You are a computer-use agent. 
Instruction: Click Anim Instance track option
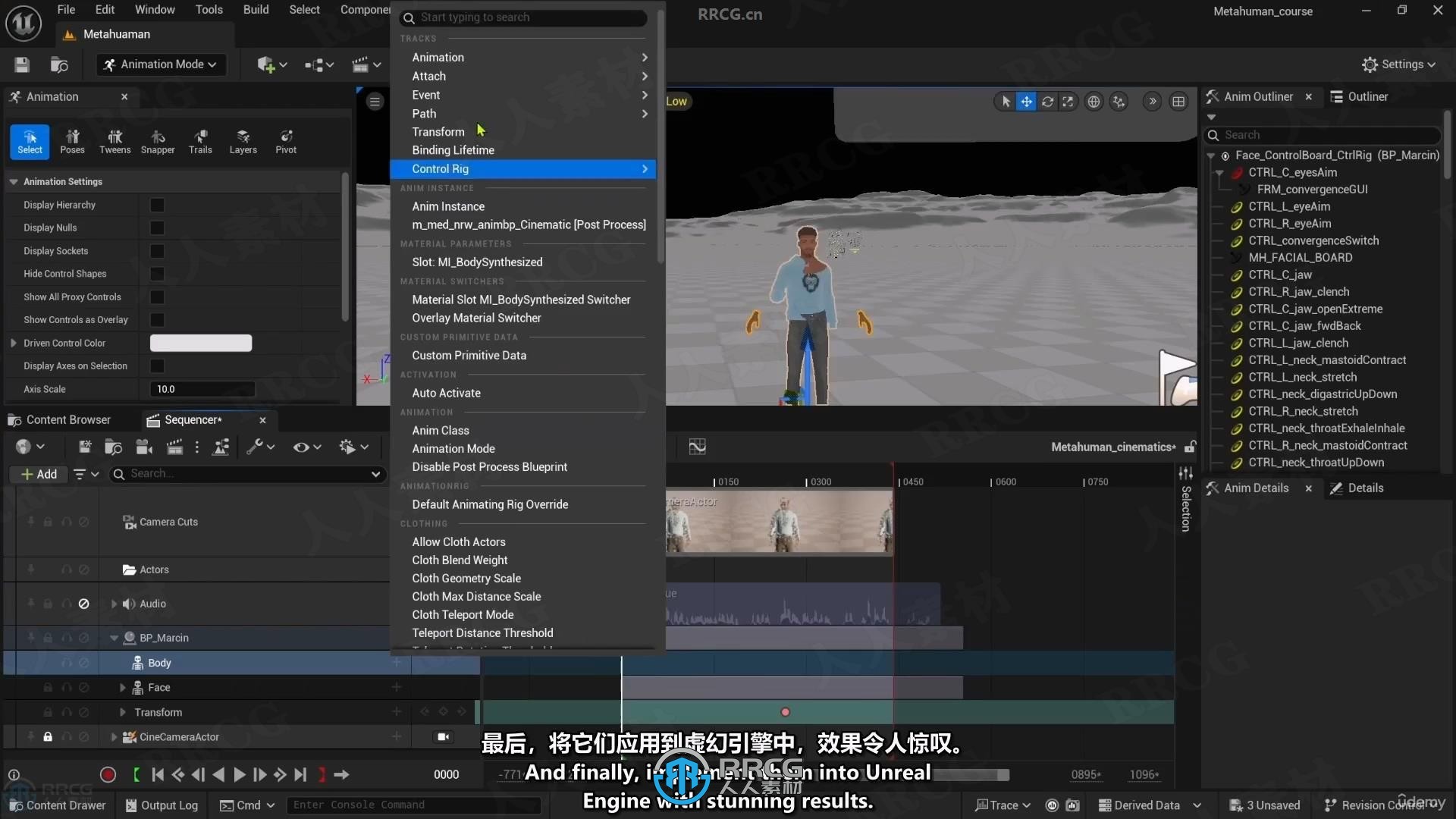[x=448, y=206]
